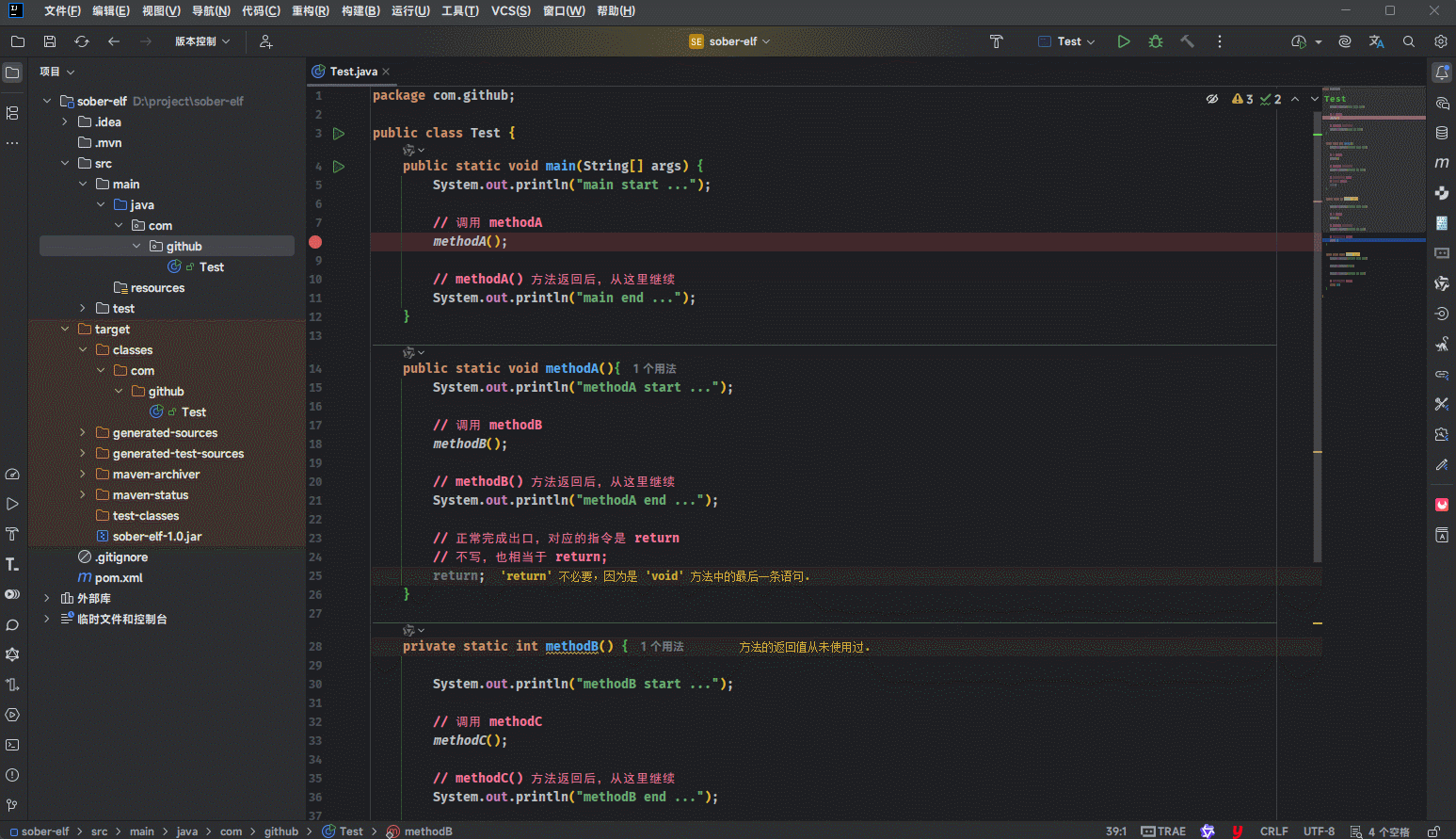Expand the generated-sources folder
Image resolution: width=1456 pixels, height=839 pixels.
pos(83,433)
